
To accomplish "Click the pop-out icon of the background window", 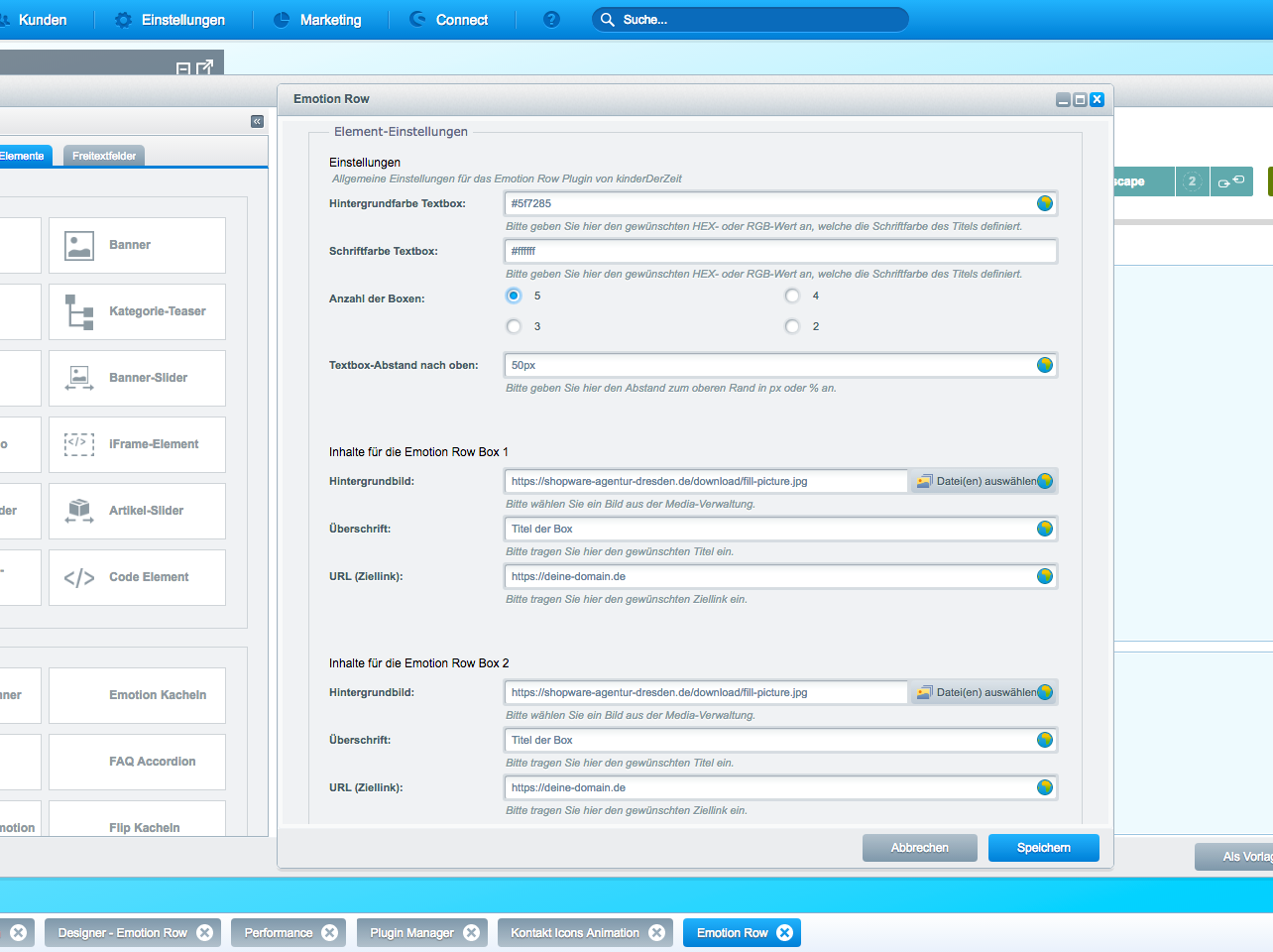I will tap(205, 67).
